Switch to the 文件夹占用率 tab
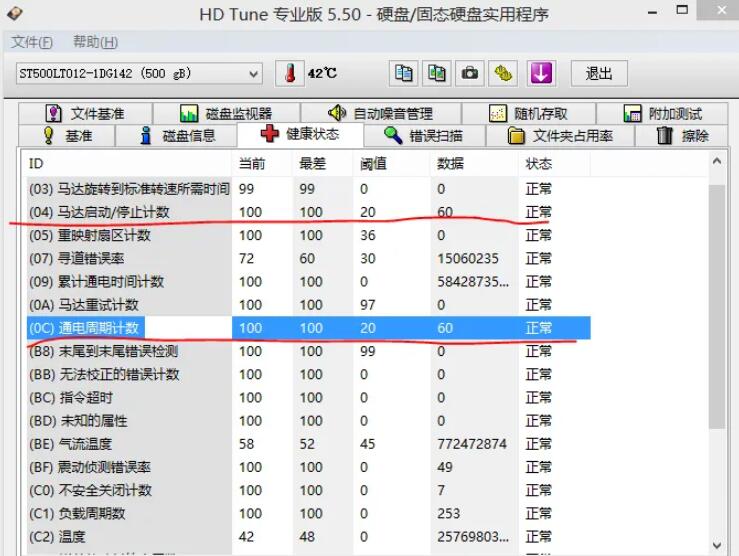The height and width of the screenshot is (556, 739). (560, 136)
